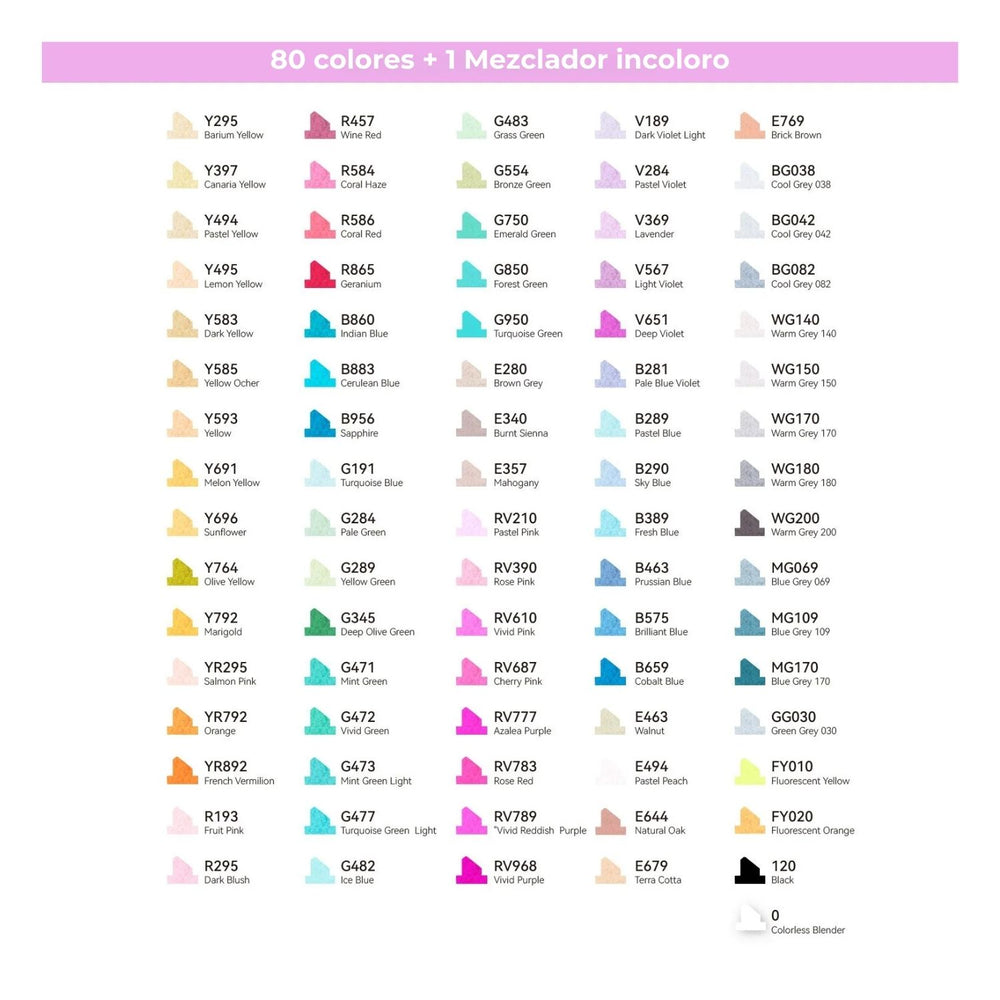1000x1000 pixels.
Task: Pick the MG170 Blue Grey 170 swatch
Action: pos(749,673)
